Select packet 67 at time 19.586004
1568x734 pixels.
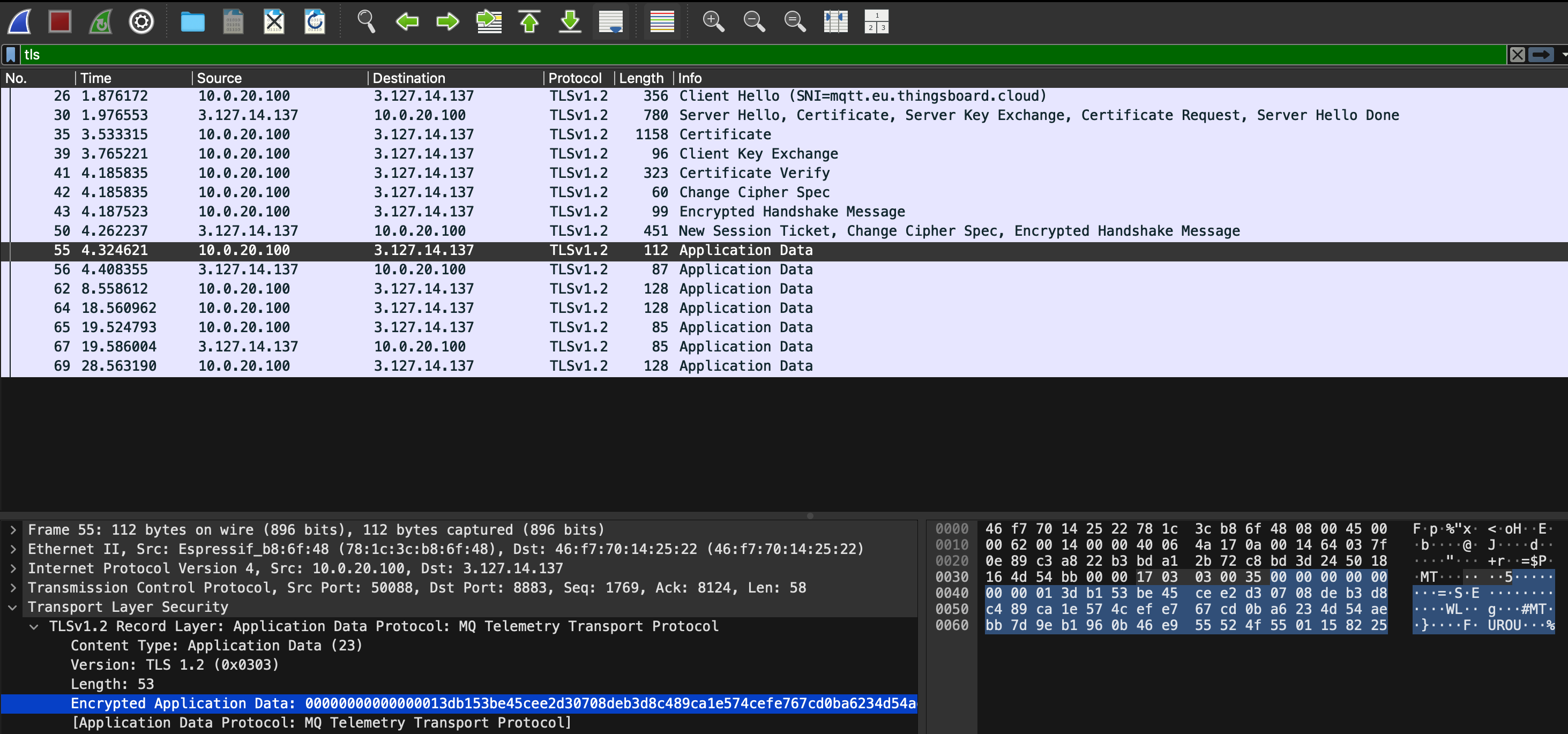(784, 347)
